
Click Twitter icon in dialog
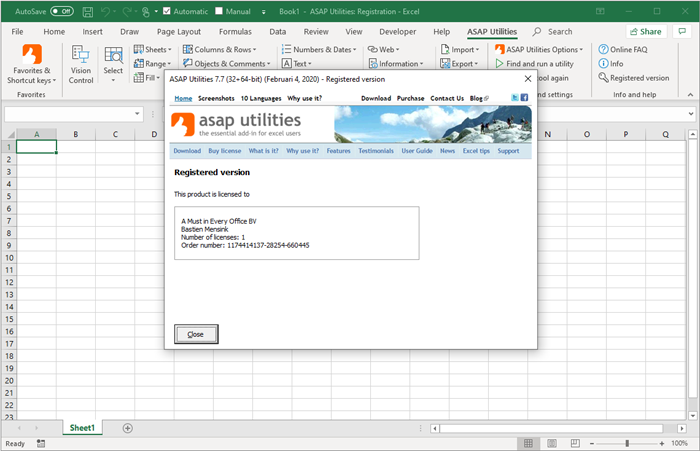515,97
